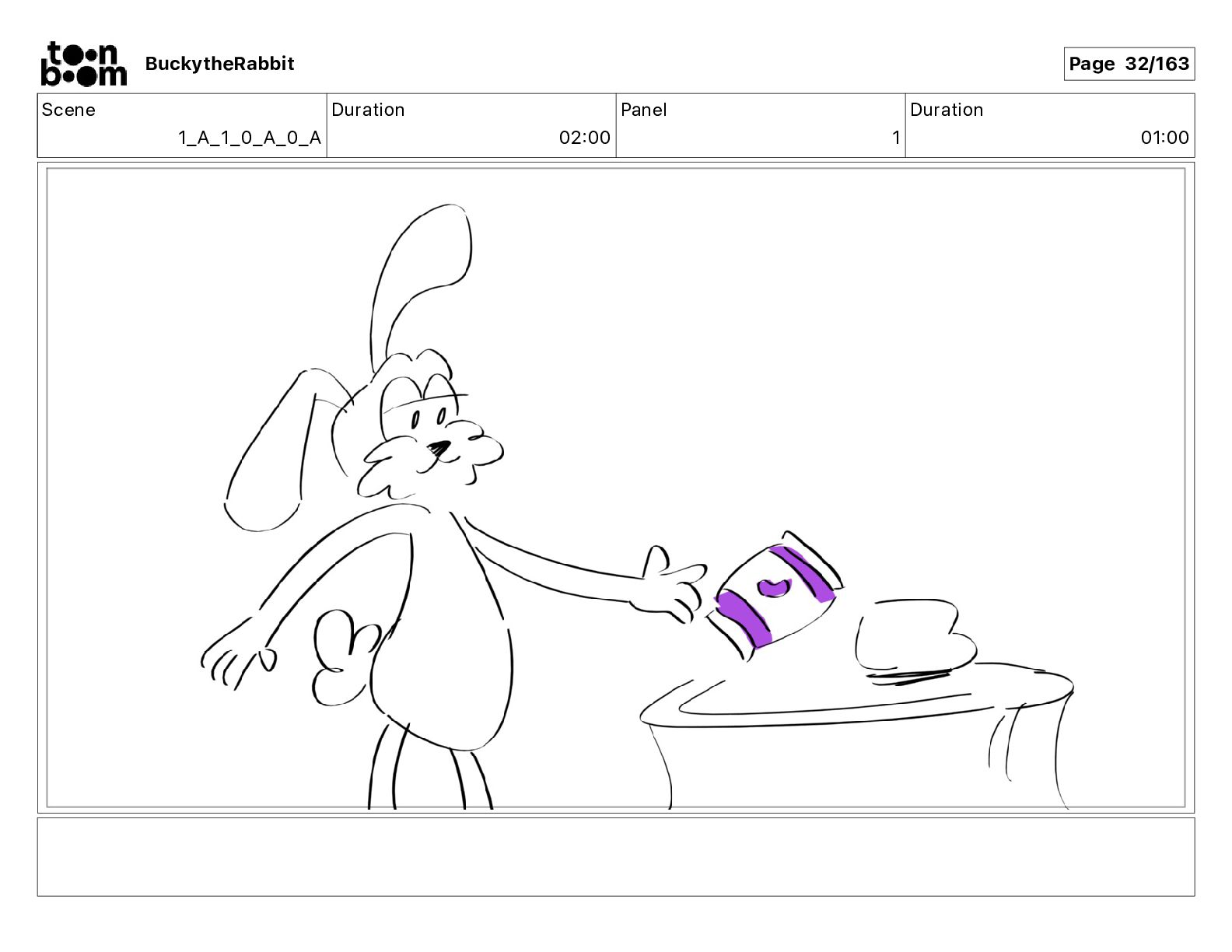The width and height of the screenshot is (1232, 952).
Task: Click the rabbit storyboard drawing panel
Action: tap(616, 488)
